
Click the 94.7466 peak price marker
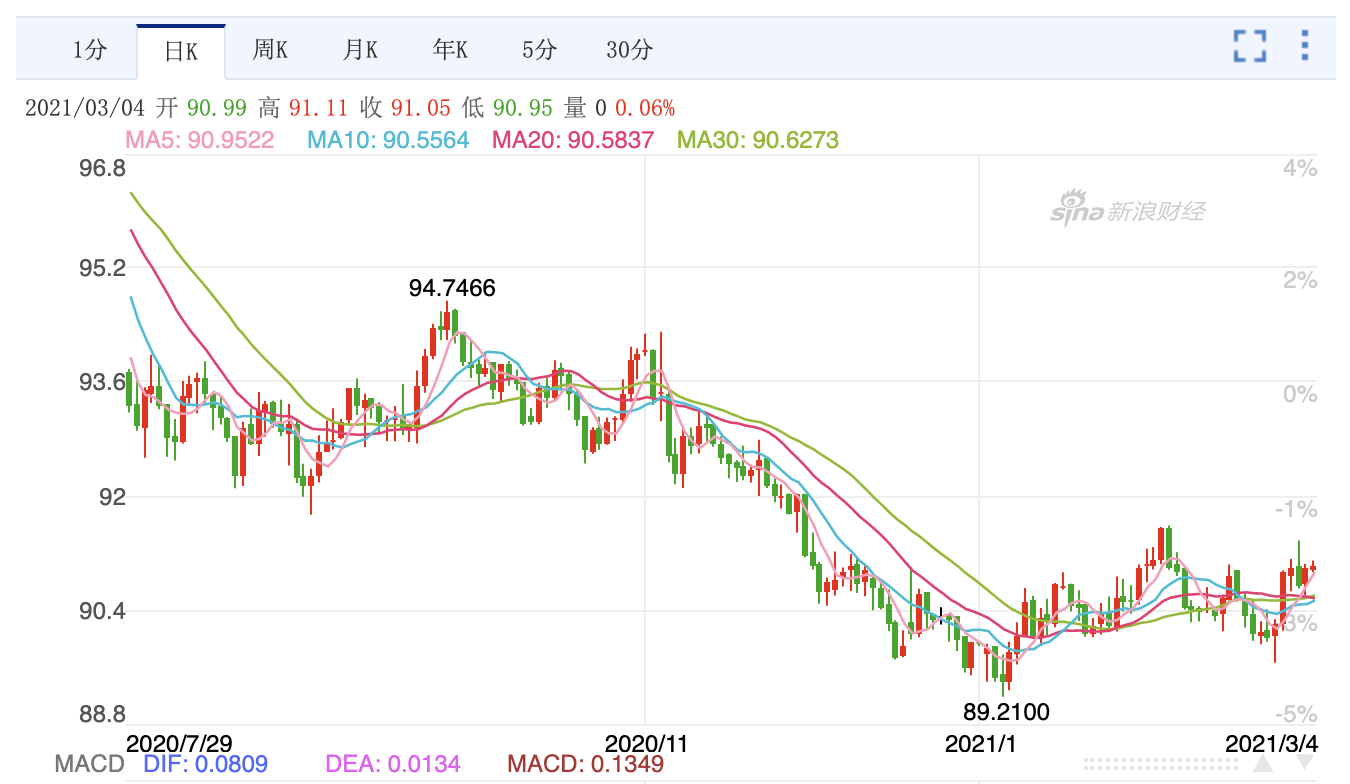point(452,289)
